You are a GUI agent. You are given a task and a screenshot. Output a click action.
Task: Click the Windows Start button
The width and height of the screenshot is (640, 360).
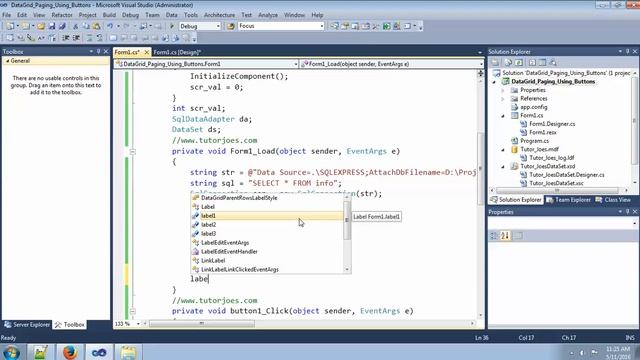(x=11, y=352)
